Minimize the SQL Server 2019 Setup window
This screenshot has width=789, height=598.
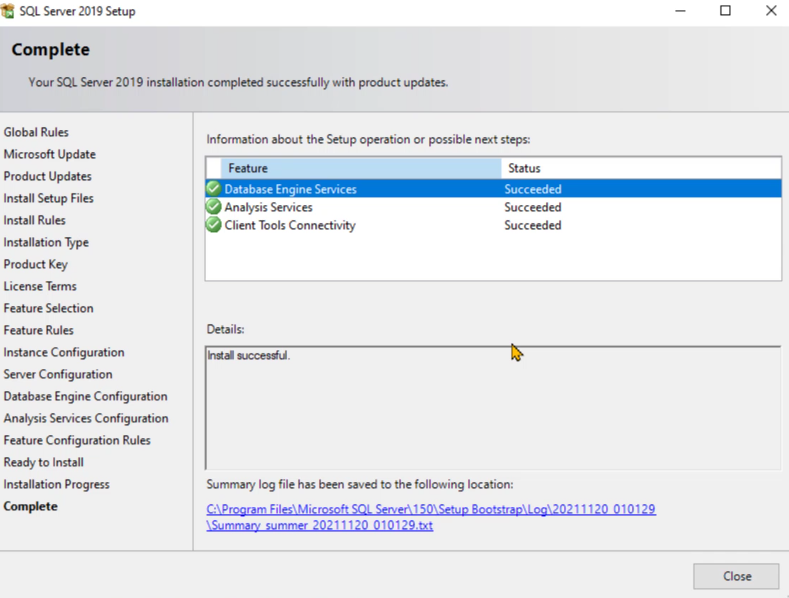pyautogui.click(x=680, y=11)
